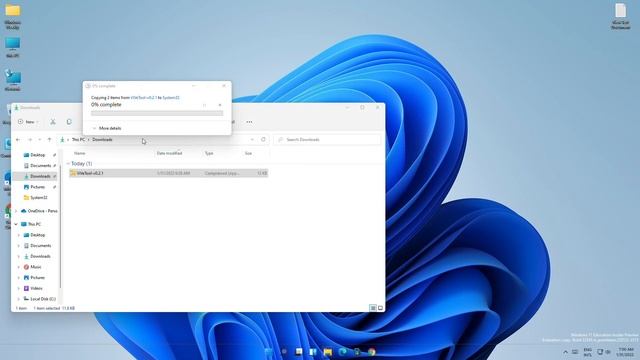This screenshot has height=360, width=640.
Task: Expand Local Disk (C:) tree node
Action: tap(18, 299)
